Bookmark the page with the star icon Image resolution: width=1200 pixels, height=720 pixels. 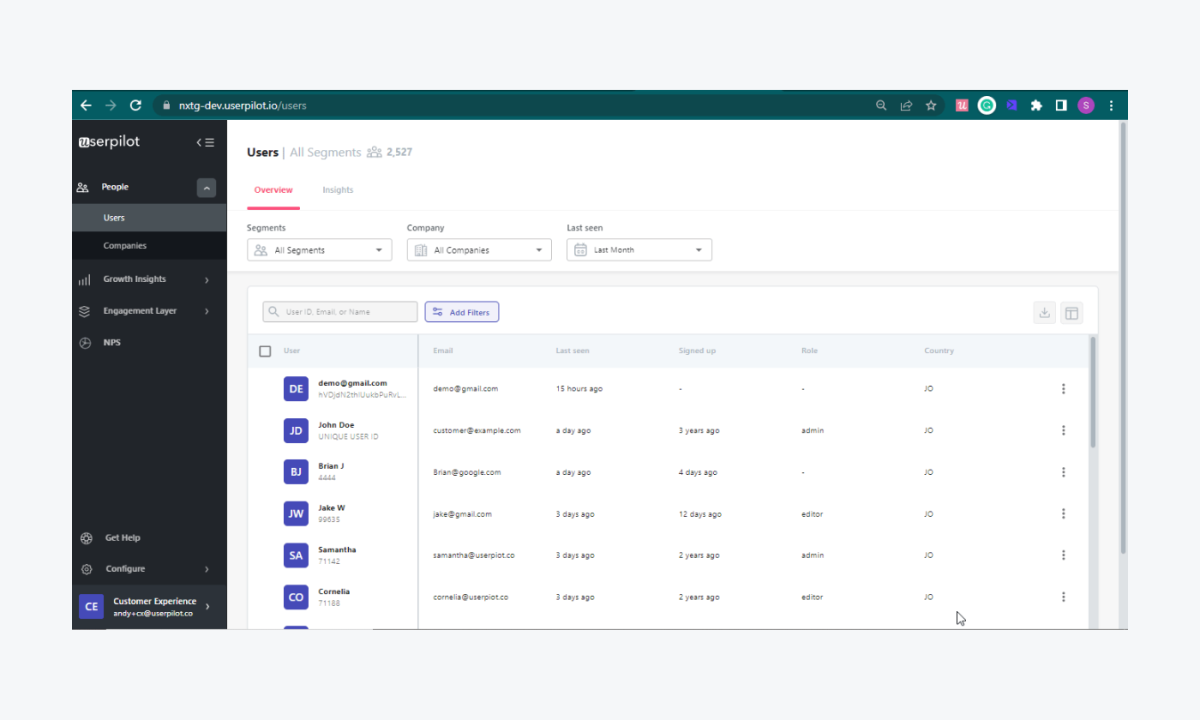pos(931,105)
